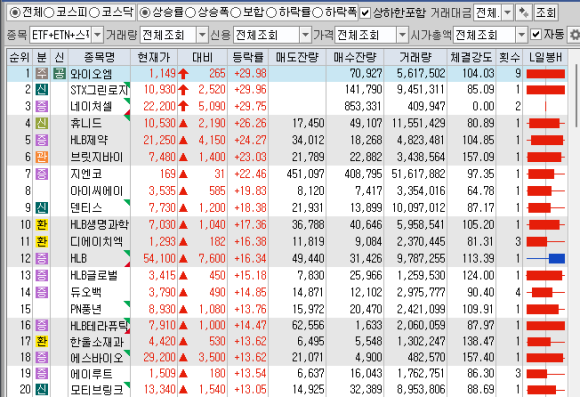Toggle the 상하한포함 checkbox

(365, 13)
